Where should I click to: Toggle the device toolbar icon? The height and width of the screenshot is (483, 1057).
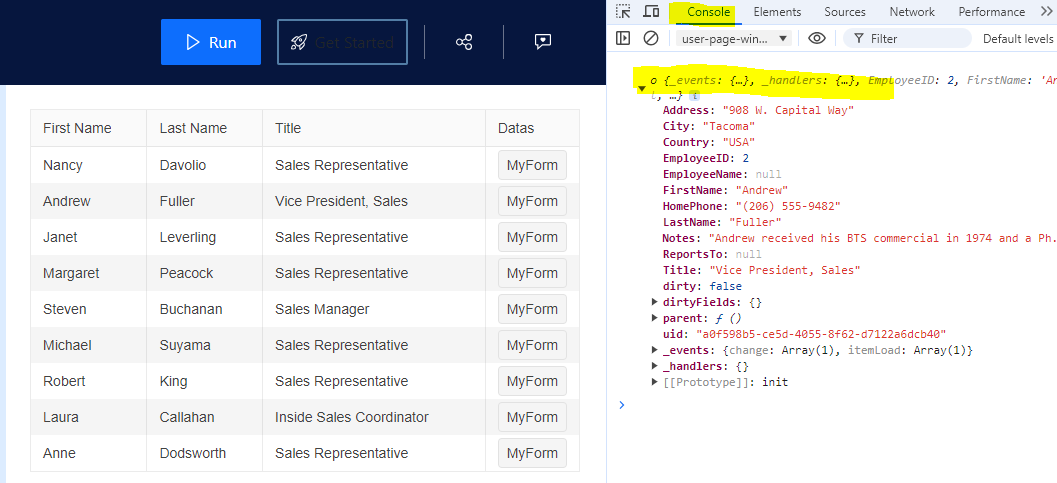click(651, 12)
